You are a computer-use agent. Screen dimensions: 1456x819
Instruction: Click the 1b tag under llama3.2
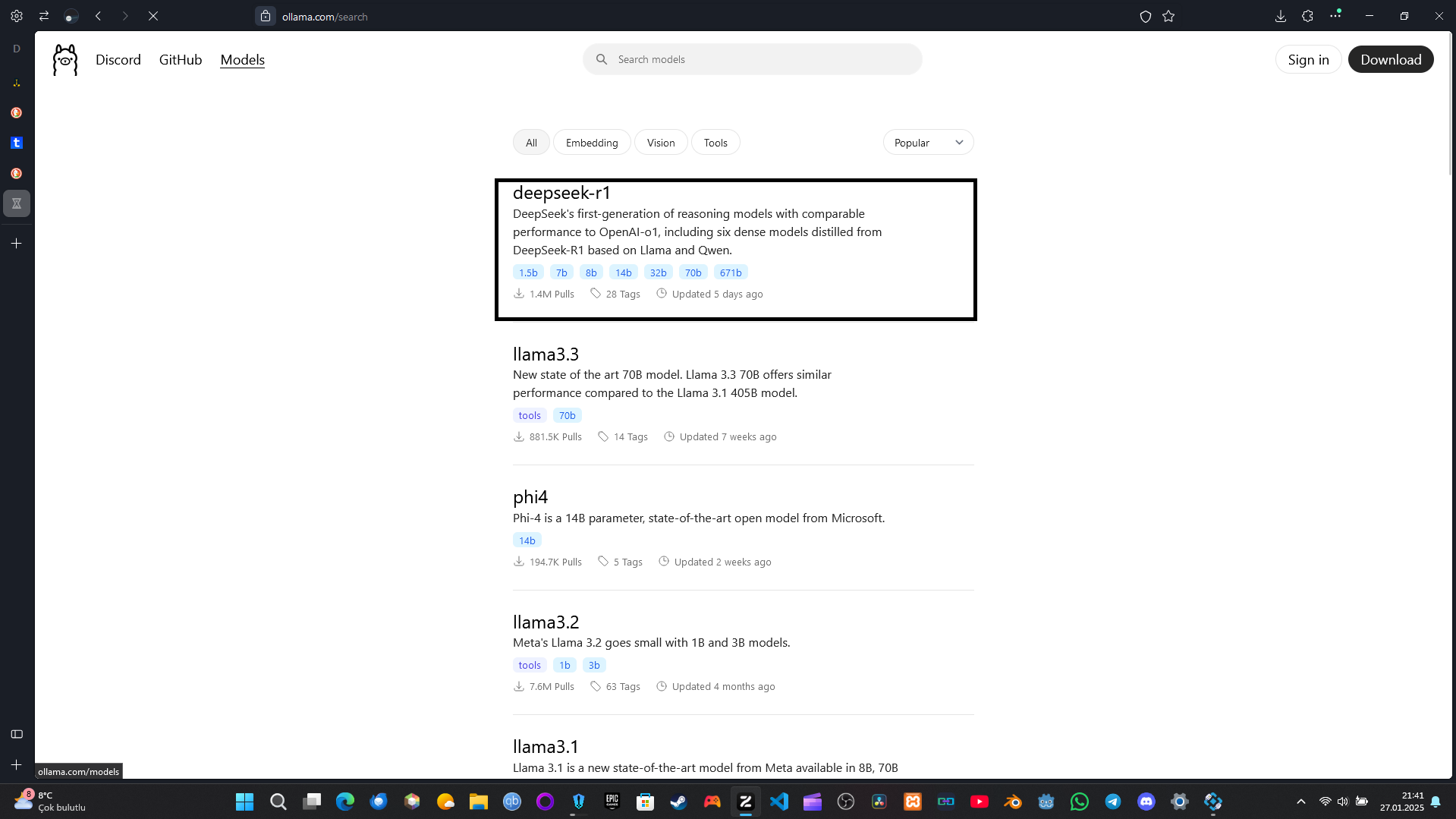point(564,665)
